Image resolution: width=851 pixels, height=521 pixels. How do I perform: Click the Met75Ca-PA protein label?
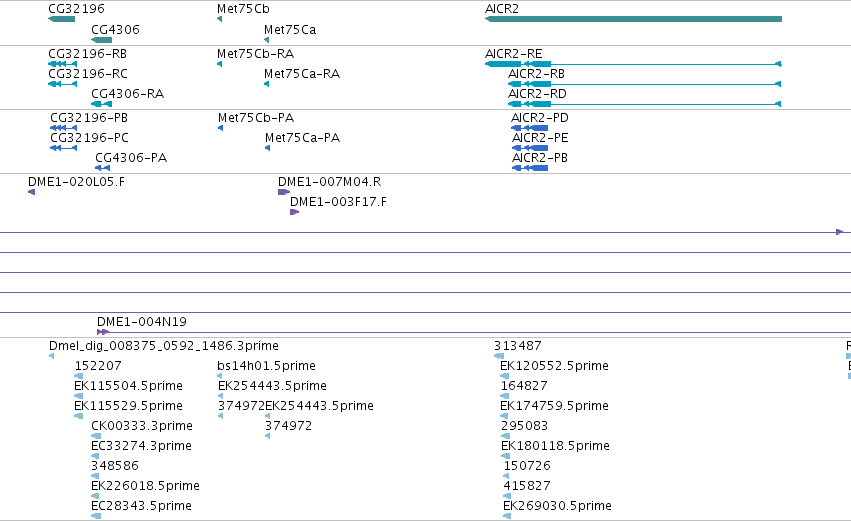point(302,138)
